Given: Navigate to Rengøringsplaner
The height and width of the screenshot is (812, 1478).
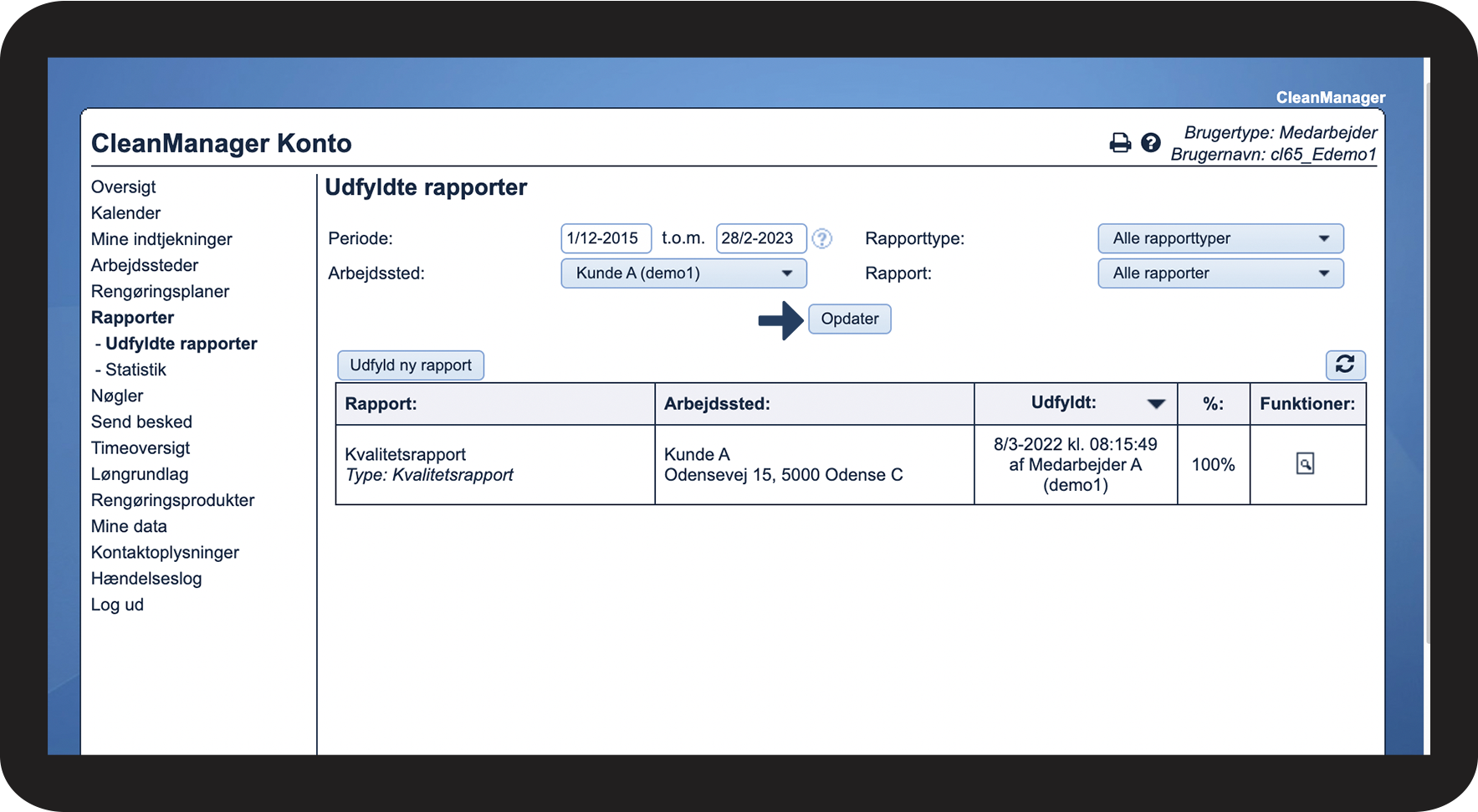Looking at the screenshot, I should pos(160,292).
